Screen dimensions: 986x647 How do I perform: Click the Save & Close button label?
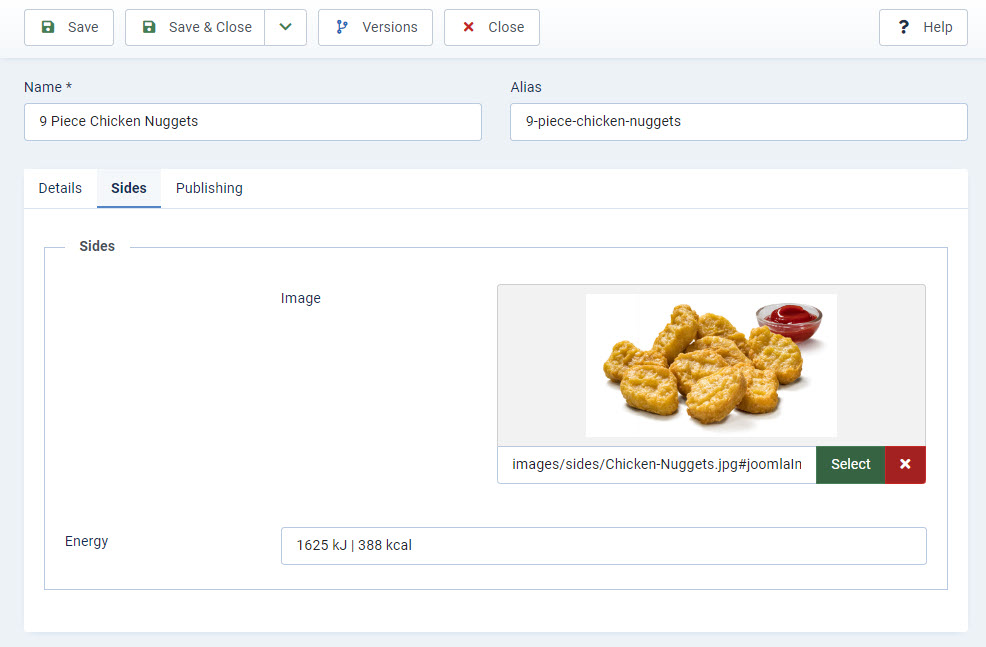click(x=210, y=28)
